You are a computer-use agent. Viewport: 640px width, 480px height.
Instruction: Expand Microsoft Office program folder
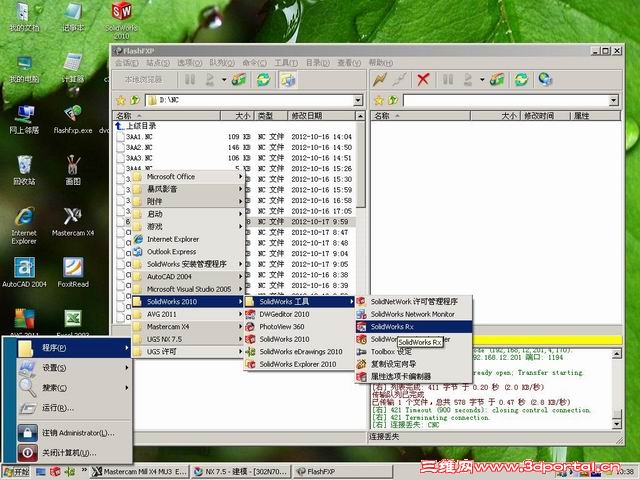(x=188, y=177)
